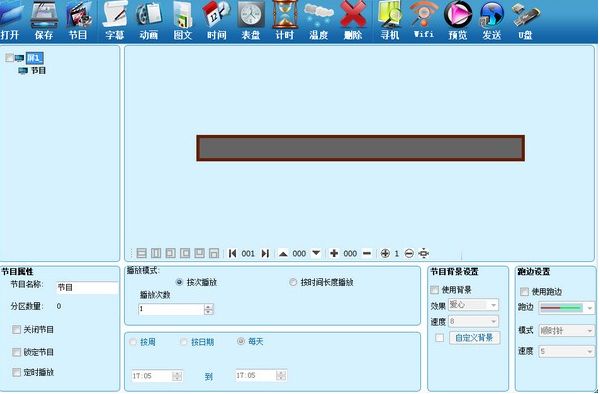Expand the 模式 顺时针 dropdown
The height and width of the screenshot is (394, 600).
[x=567, y=331]
